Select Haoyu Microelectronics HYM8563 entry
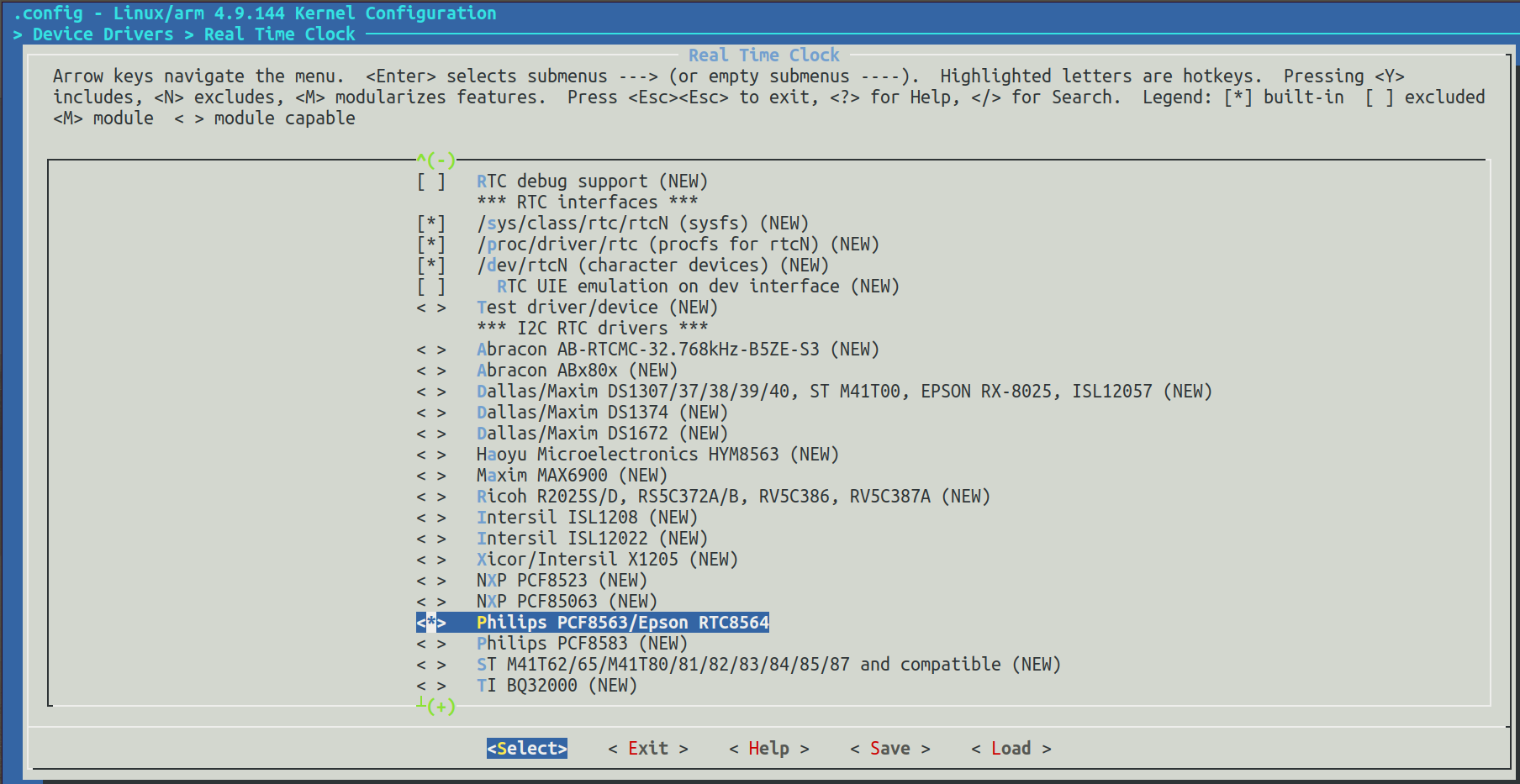1520x784 pixels. coord(657,455)
